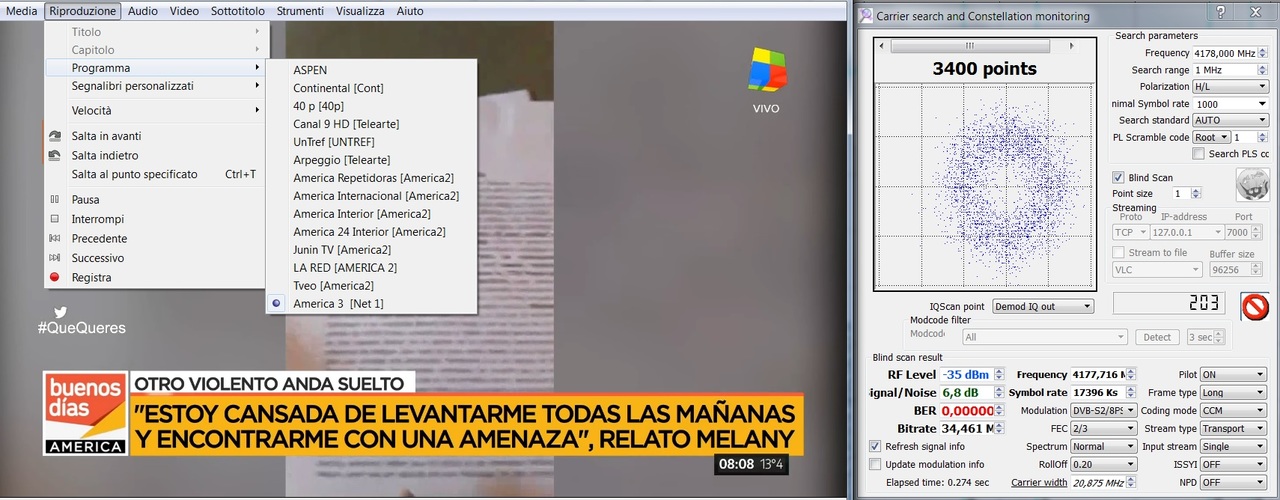Open the Audio menu
Screen dimensions: 1280x500
[143, 11]
